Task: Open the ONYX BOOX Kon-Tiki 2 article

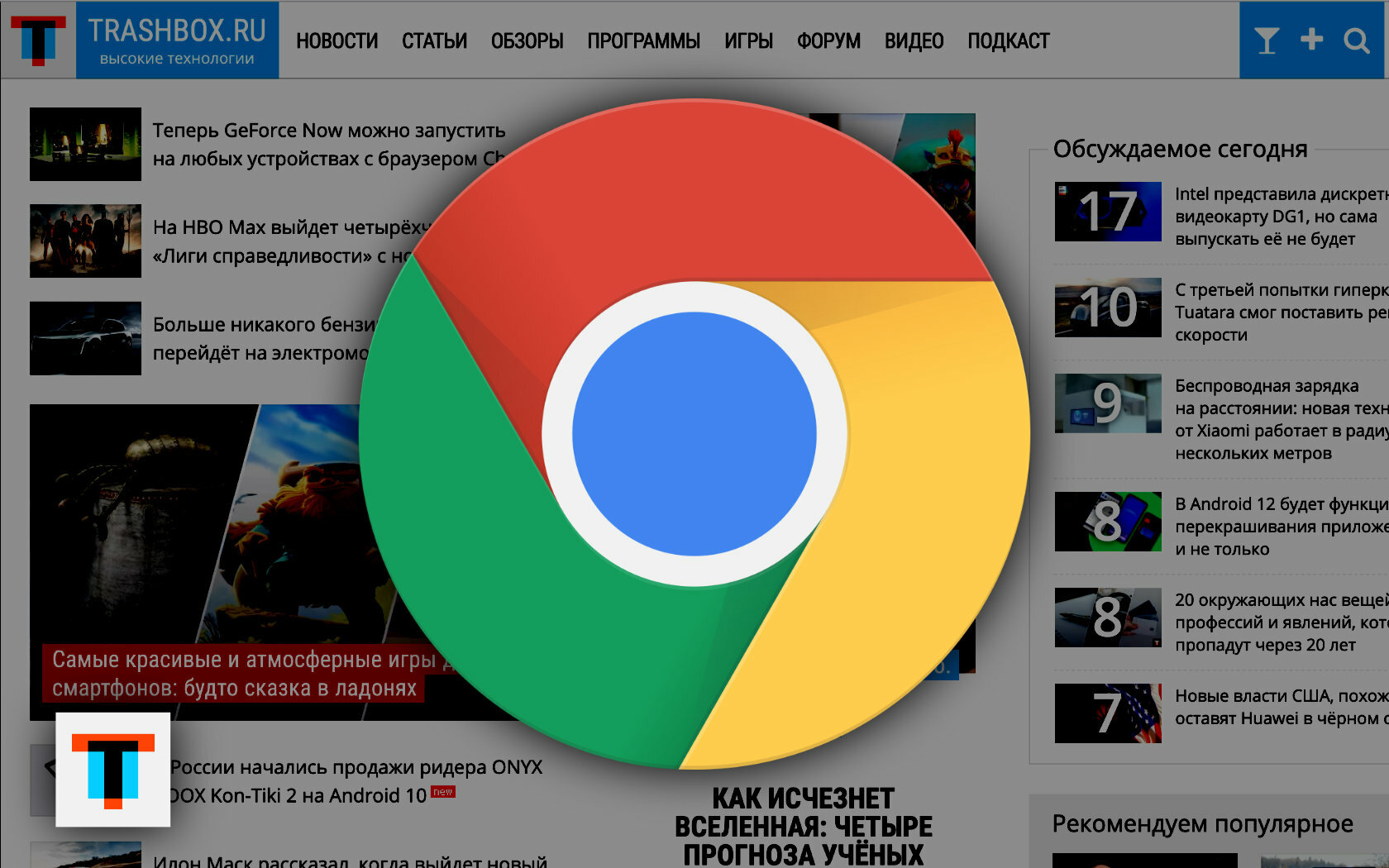Action: point(356,781)
